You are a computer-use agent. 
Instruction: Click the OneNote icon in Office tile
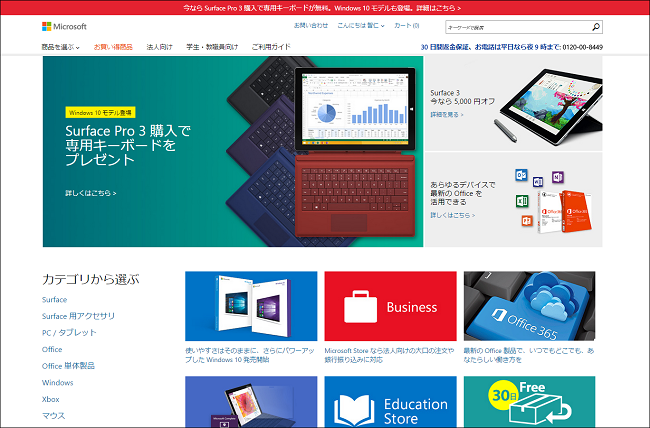558,177
